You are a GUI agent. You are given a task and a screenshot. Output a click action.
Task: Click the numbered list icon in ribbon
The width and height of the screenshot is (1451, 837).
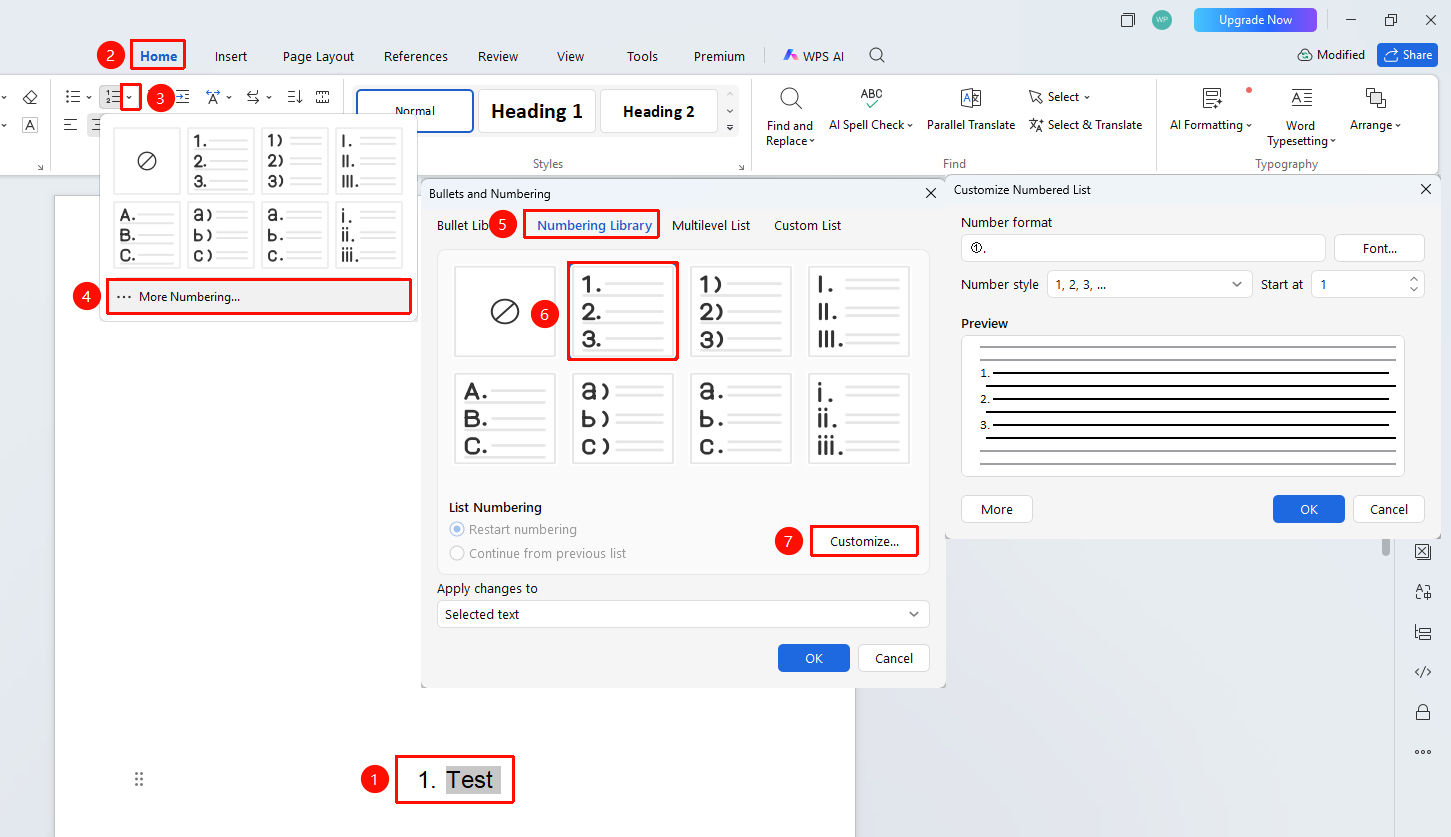pyautogui.click(x=112, y=97)
